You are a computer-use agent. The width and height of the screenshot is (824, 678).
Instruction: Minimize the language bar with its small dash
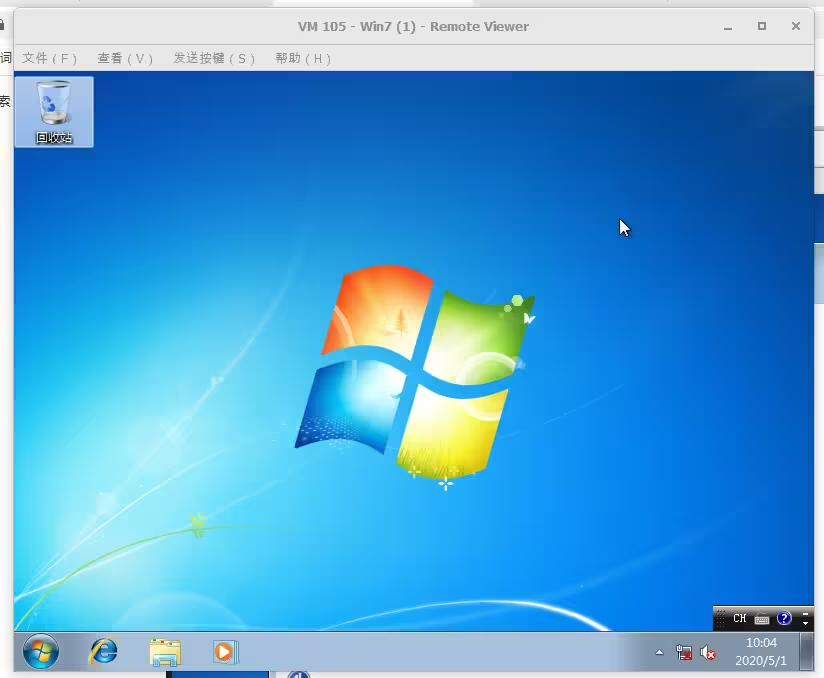[x=805, y=613]
